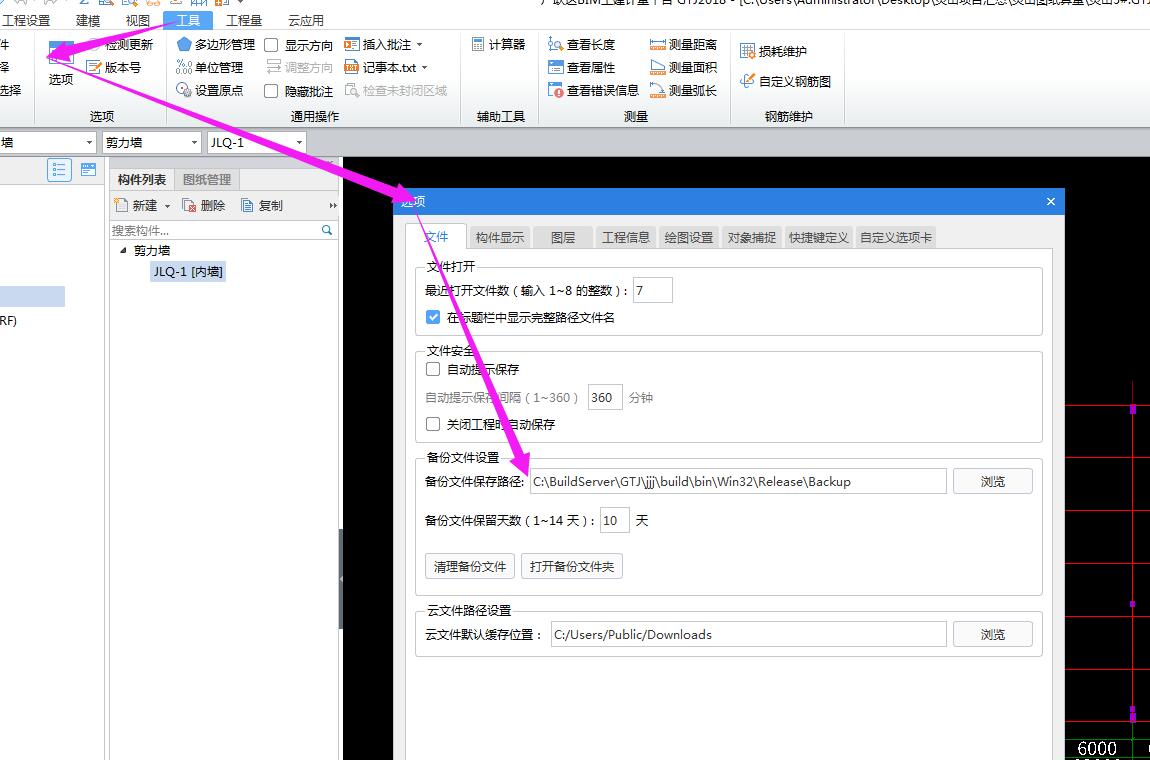
Task: Click 浏览 next to backup file path
Action: (x=992, y=481)
